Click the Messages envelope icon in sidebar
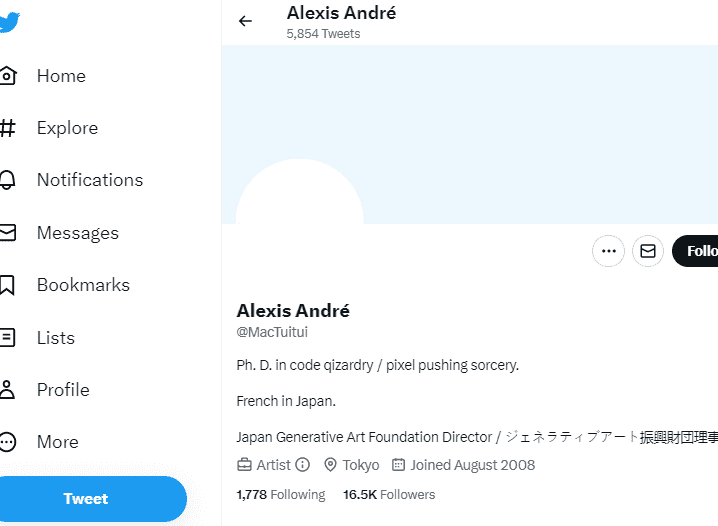Viewport: 718px width, 526px height. coord(8,233)
